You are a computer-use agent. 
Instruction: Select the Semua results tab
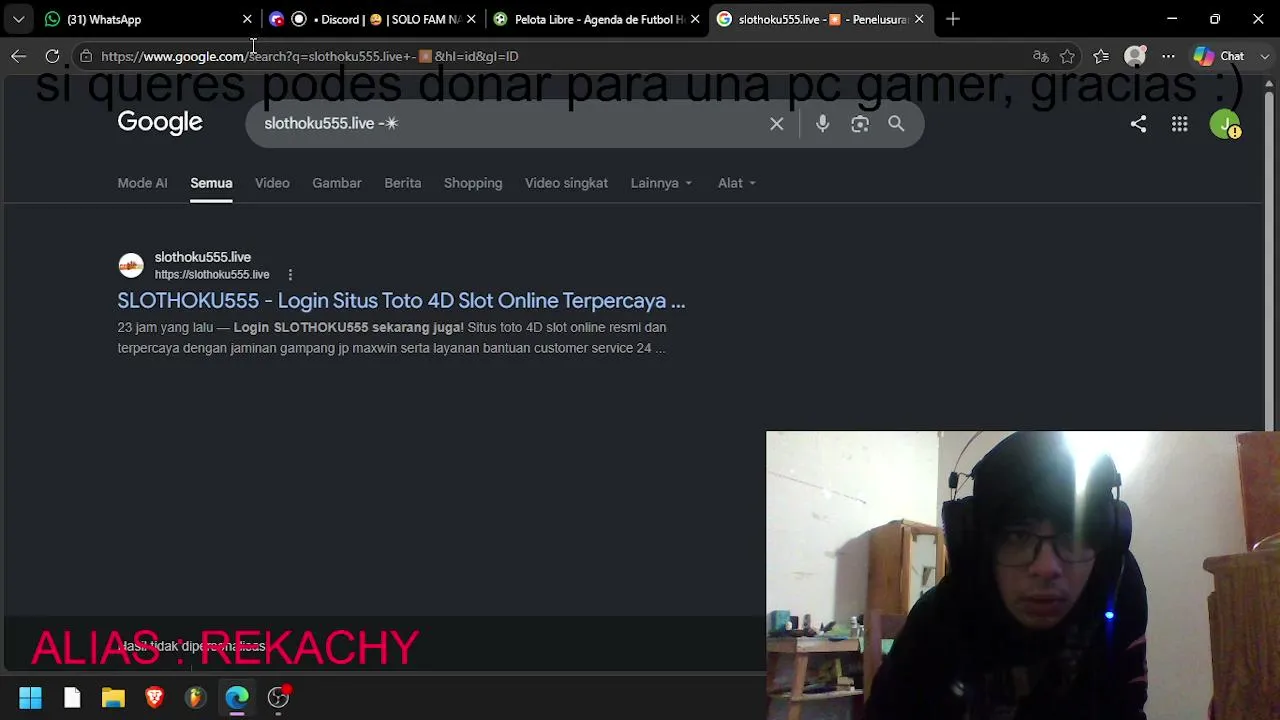[211, 183]
